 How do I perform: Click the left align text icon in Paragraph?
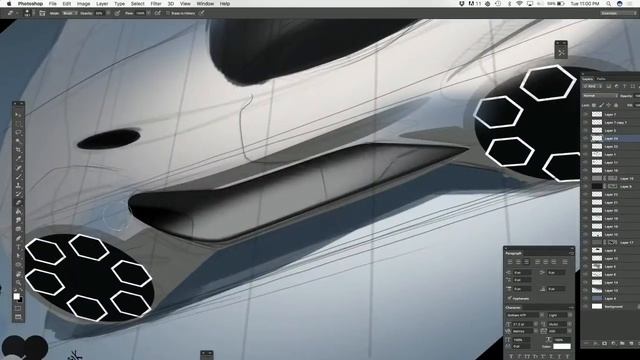510,262
